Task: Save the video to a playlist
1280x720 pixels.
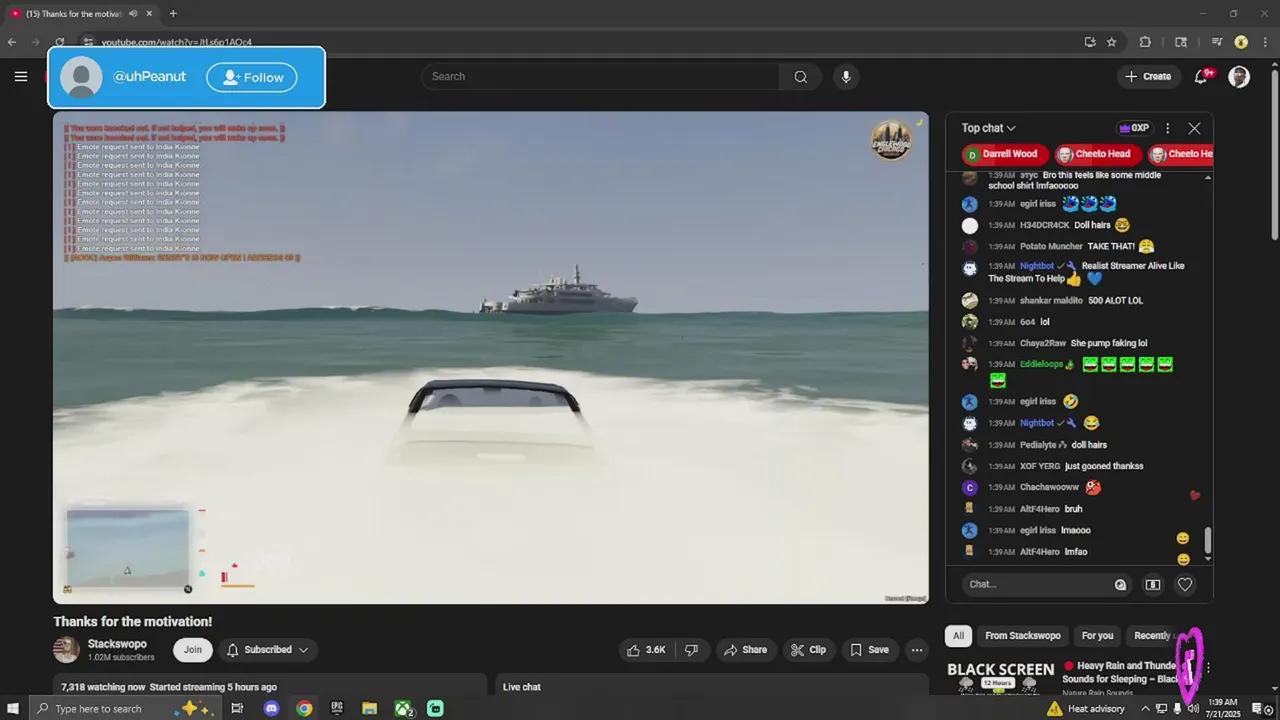Action: tap(869, 650)
